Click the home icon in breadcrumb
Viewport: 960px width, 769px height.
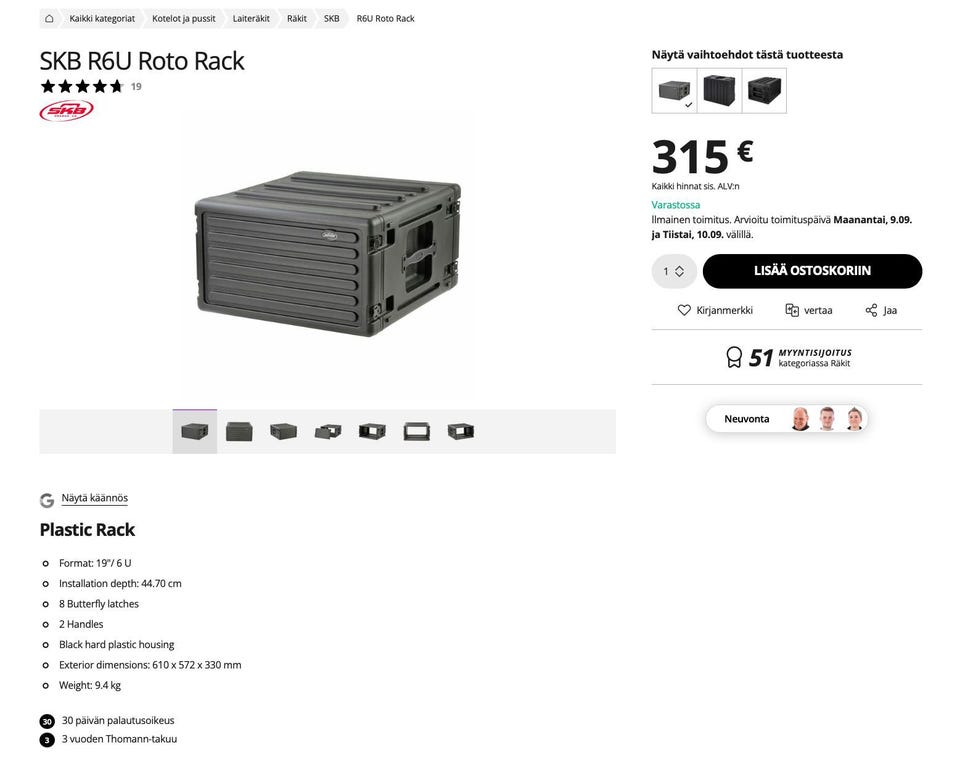pos(49,18)
